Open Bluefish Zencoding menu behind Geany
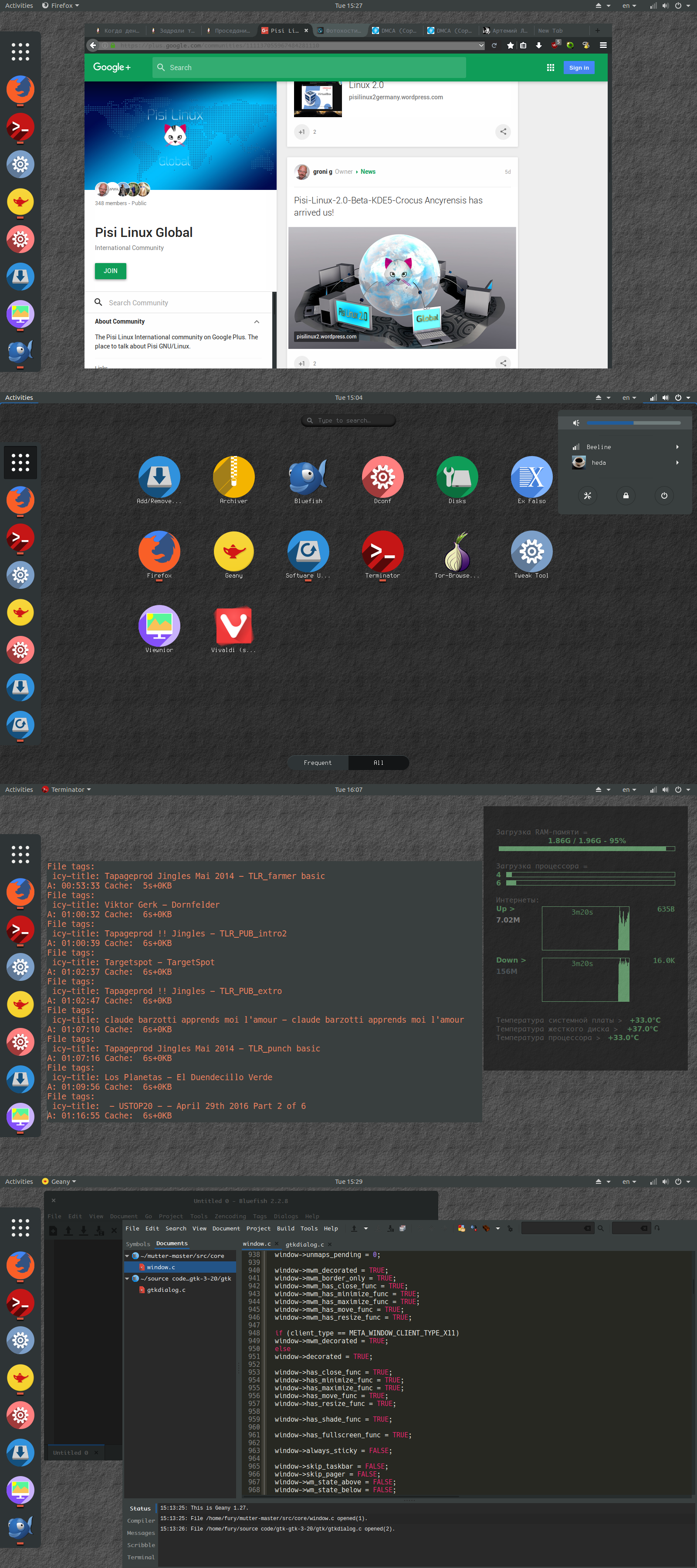This screenshot has height=1568, width=697. pyautogui.click(x=230, y=1216)
